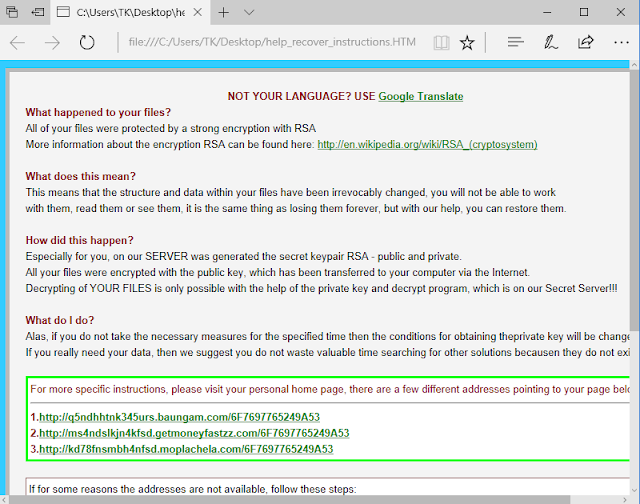Go forward with the right arrow
Viewport: 640px width, 504px height.
tap(52, 42)
